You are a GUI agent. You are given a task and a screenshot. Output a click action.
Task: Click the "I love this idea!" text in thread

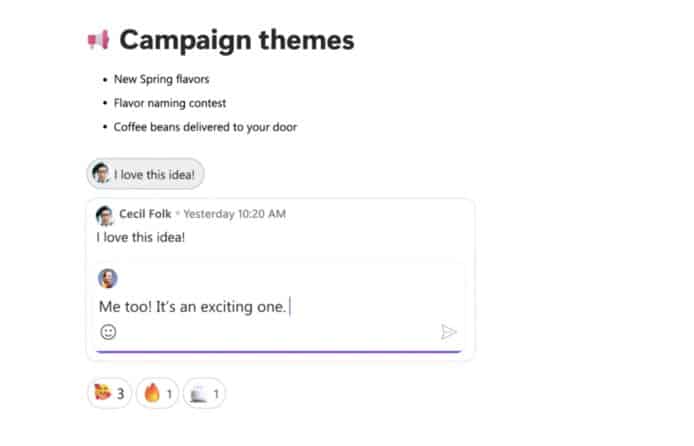(x=140, y=238)
